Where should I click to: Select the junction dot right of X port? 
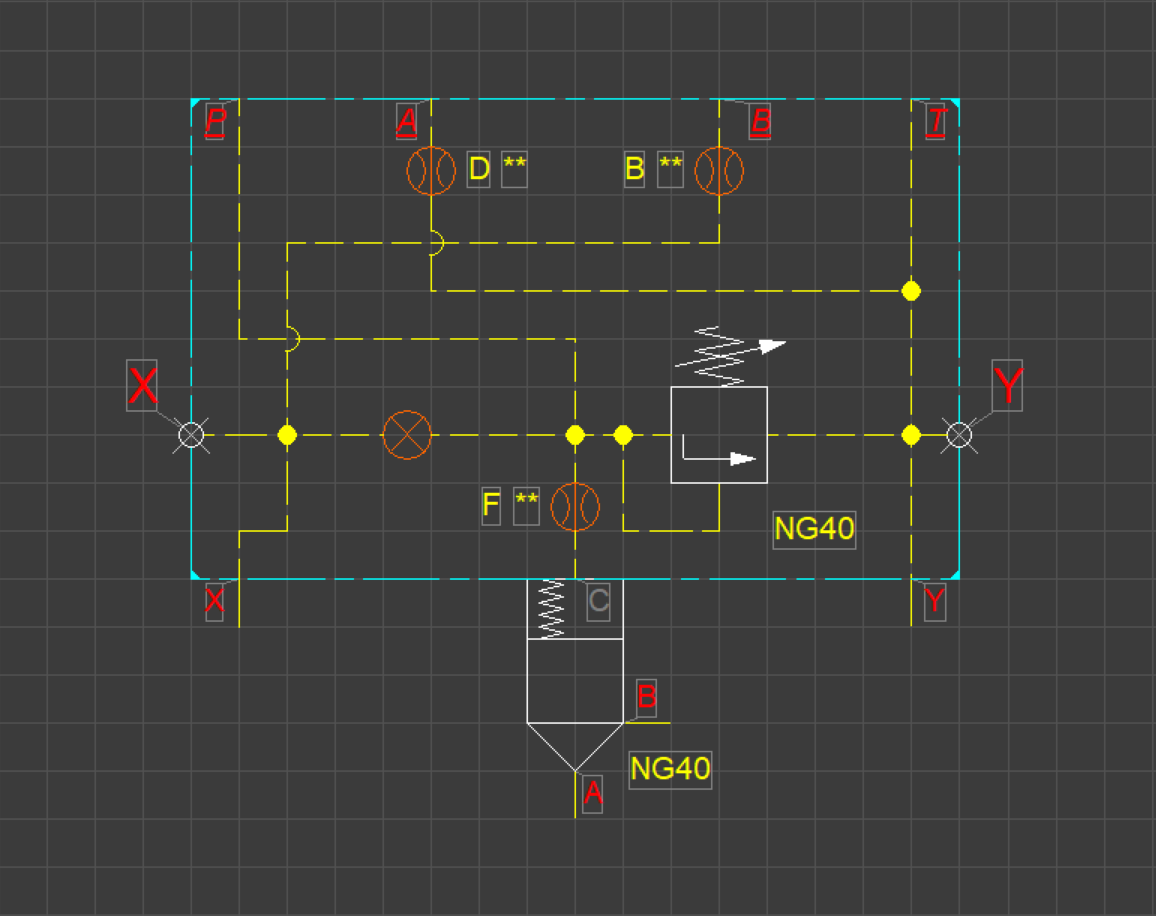287,435
